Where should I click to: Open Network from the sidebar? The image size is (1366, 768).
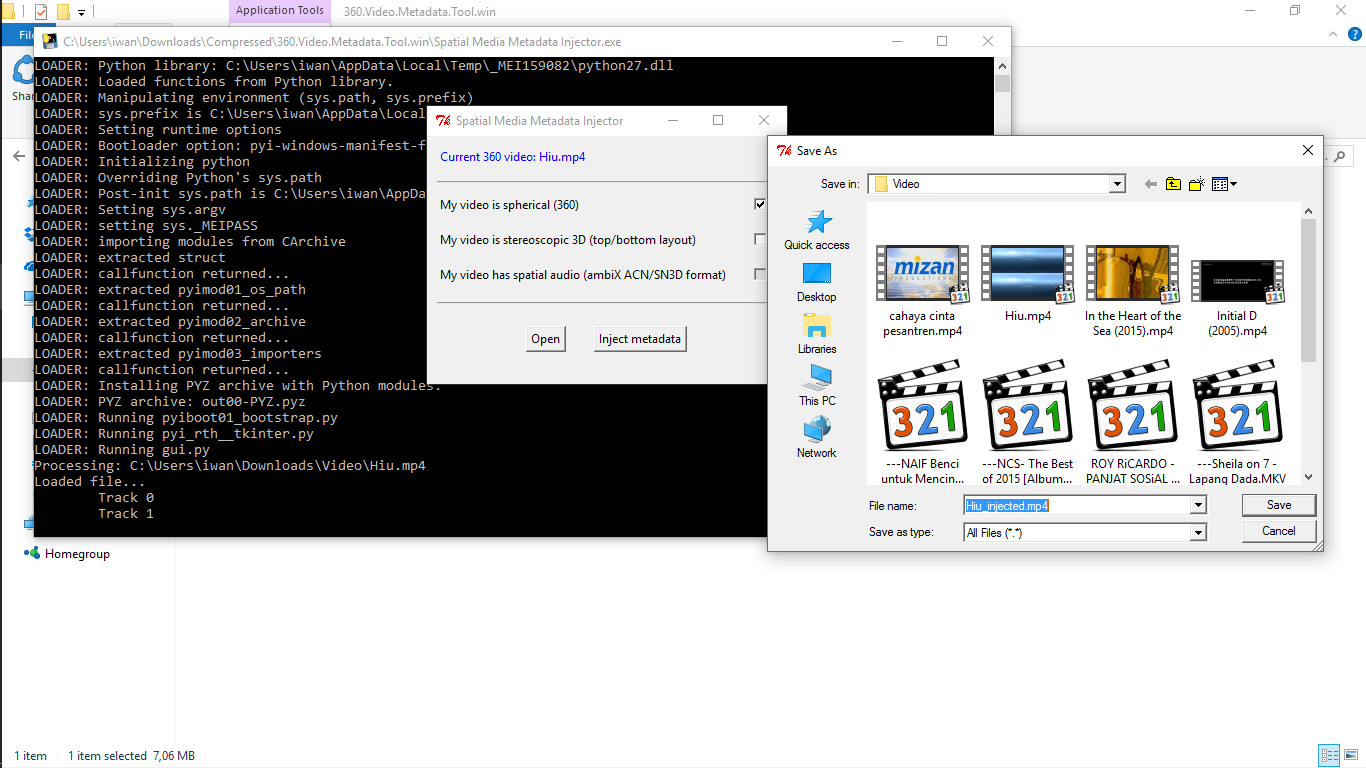(x=816, y=436)
